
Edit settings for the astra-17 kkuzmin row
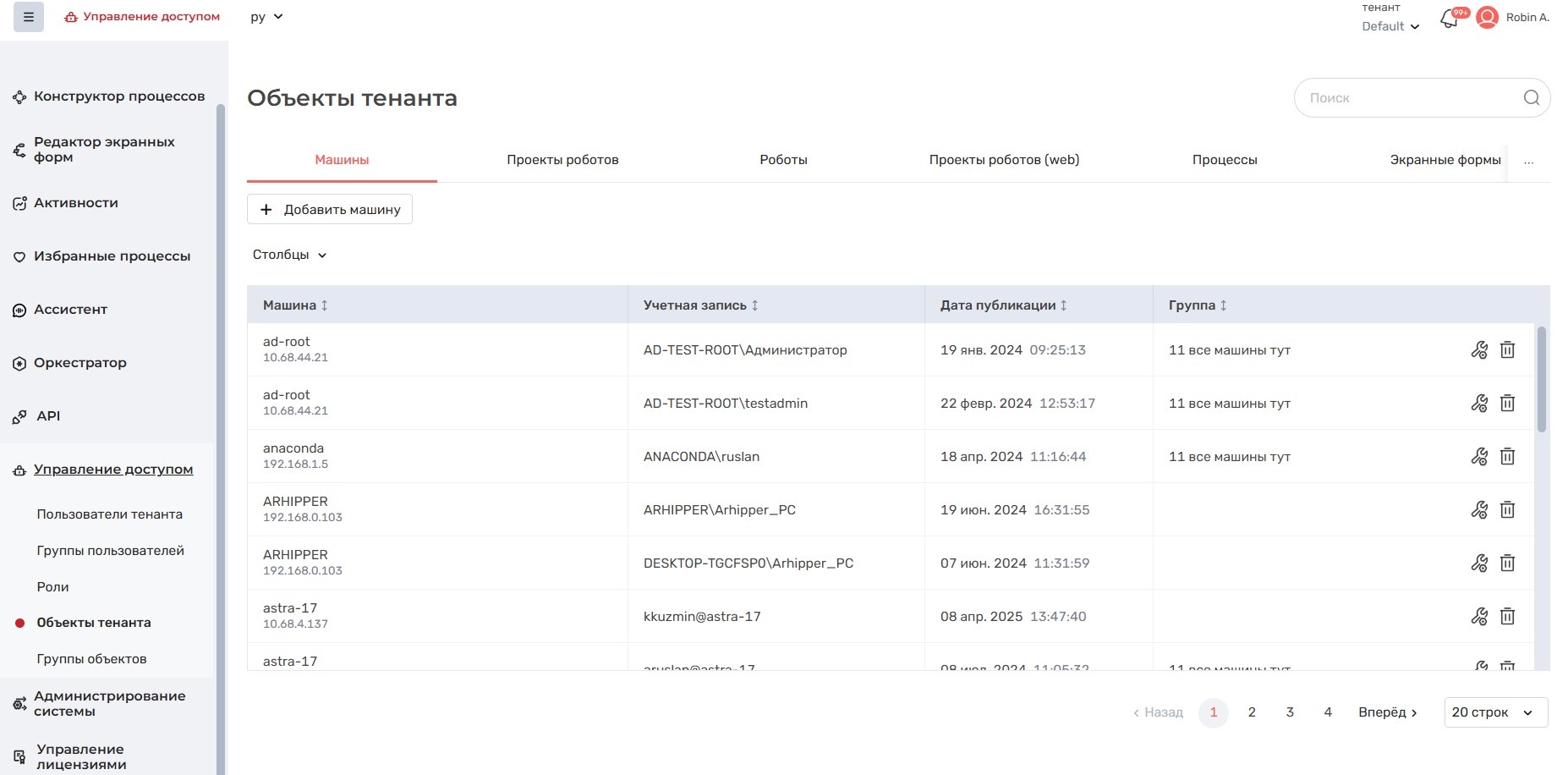[x=1478, y=617]
